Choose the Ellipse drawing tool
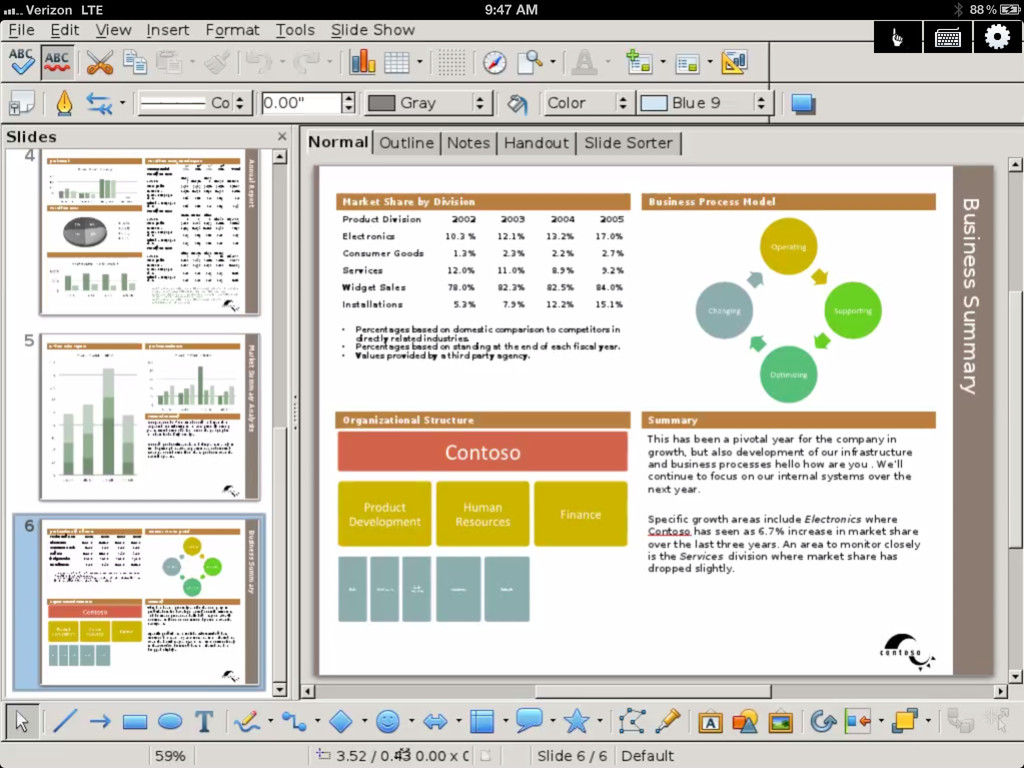This screenshot has width=1024, height=768. tap(170, 722)
